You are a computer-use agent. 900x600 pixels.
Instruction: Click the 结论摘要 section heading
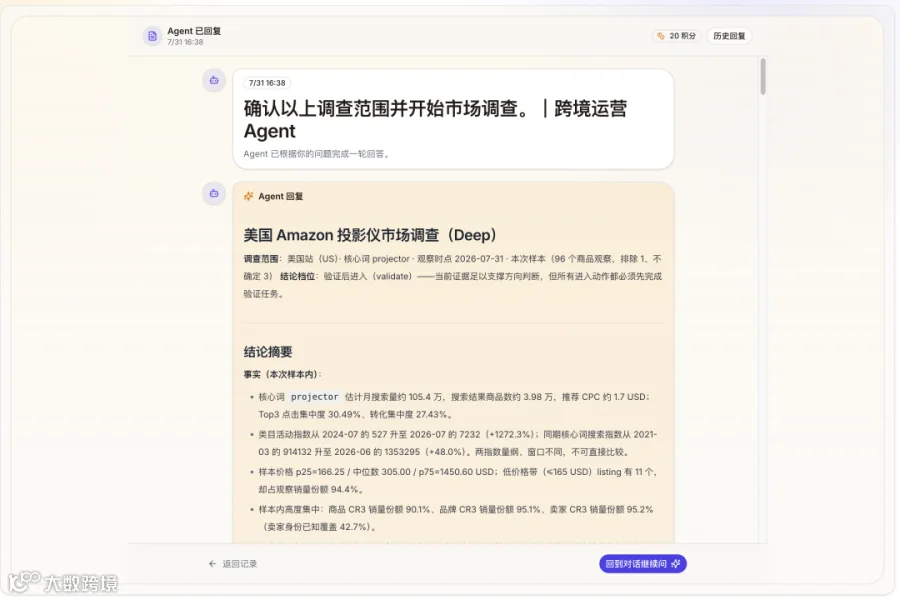[x=268, y=352]
